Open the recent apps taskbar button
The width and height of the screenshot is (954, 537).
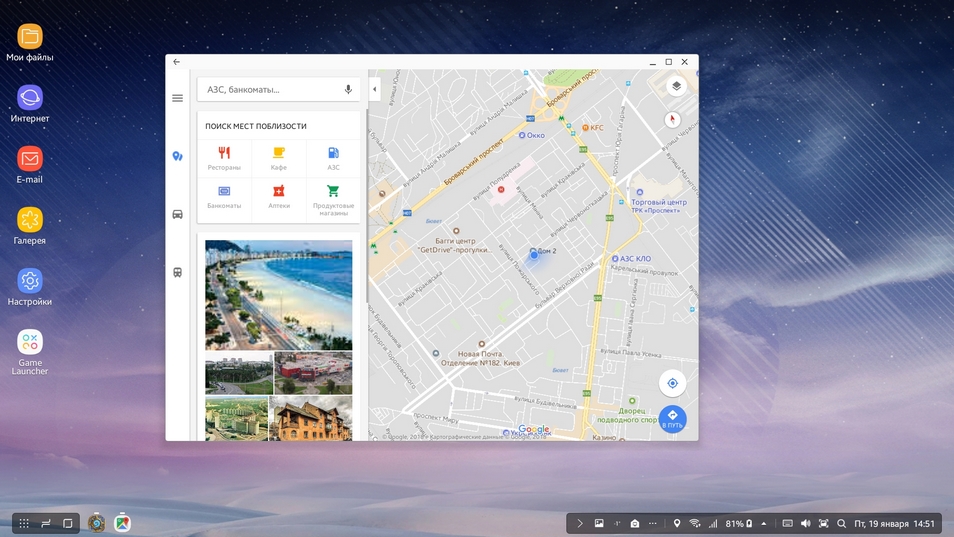(46, 523)
